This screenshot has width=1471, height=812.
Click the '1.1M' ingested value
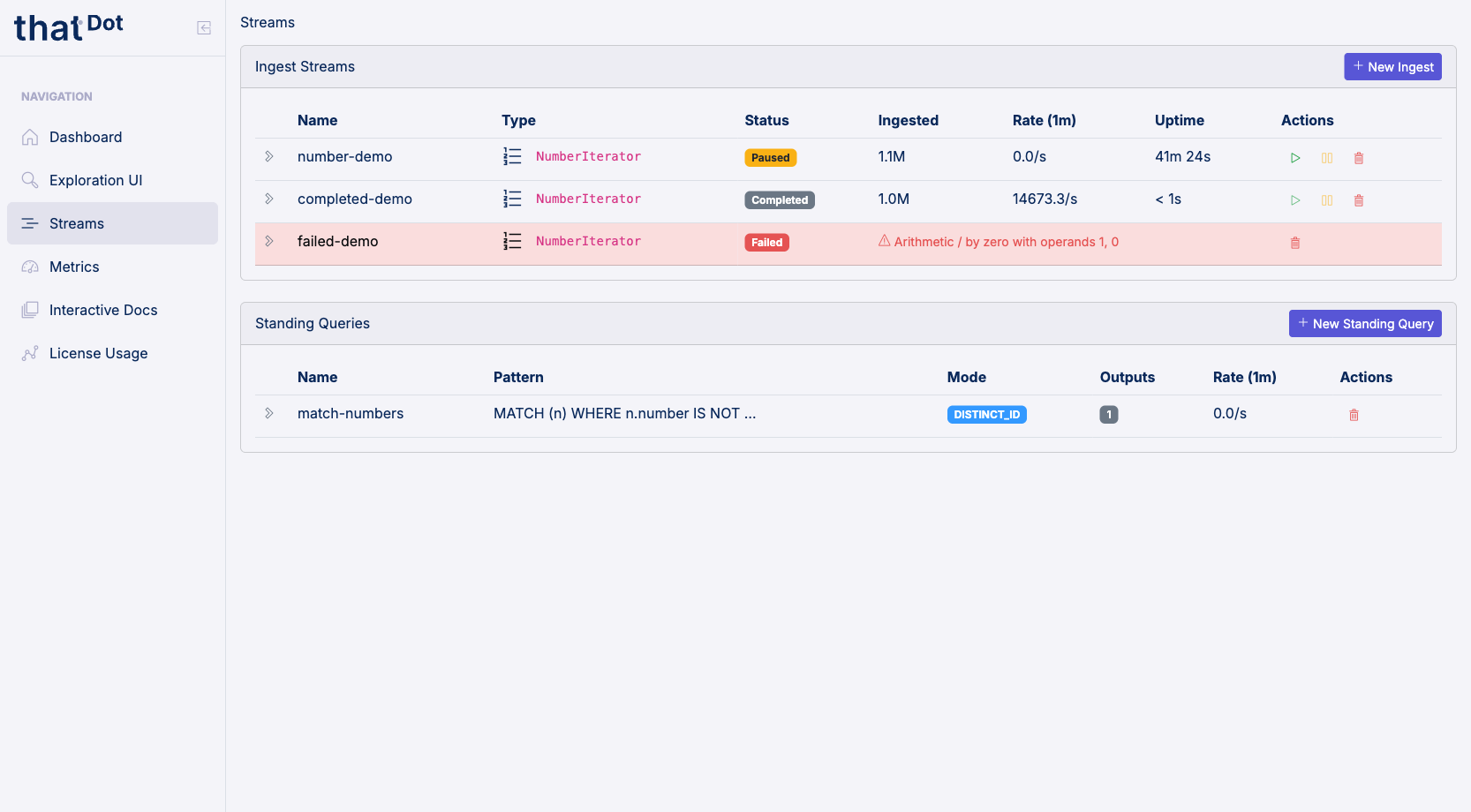tap(892, 156)
